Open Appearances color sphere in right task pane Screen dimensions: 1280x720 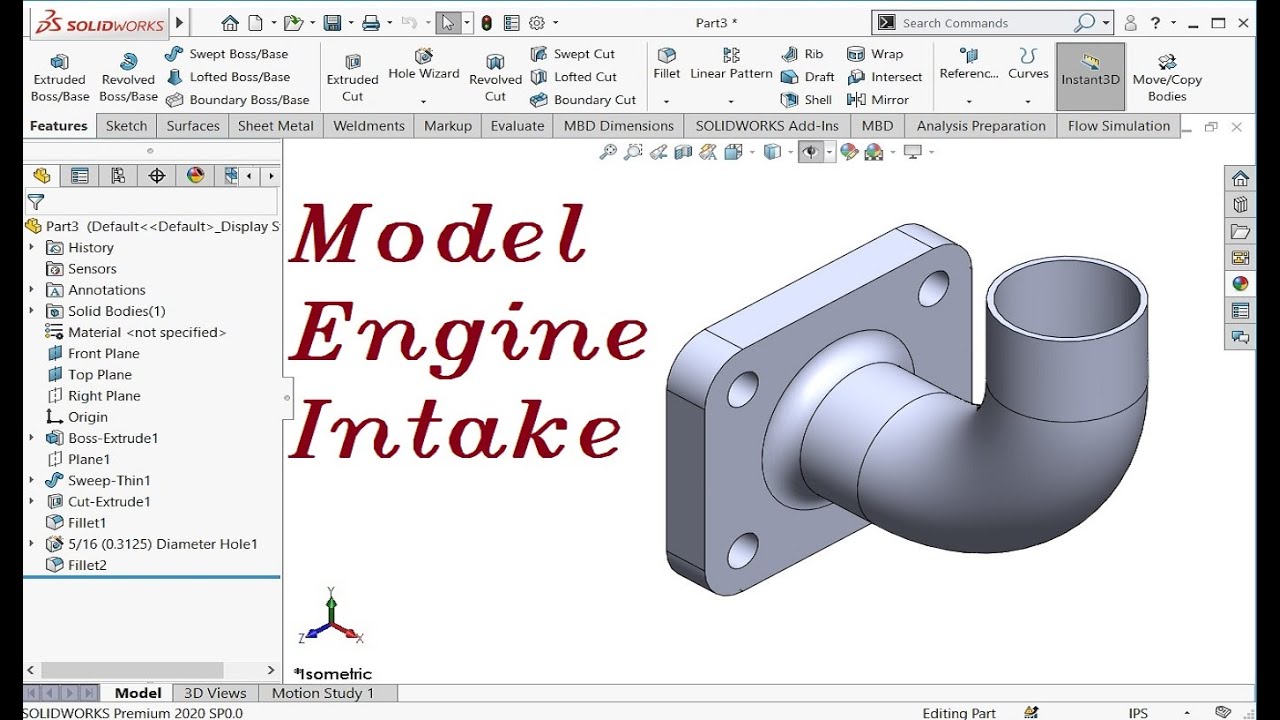(x=1240, y=284)
